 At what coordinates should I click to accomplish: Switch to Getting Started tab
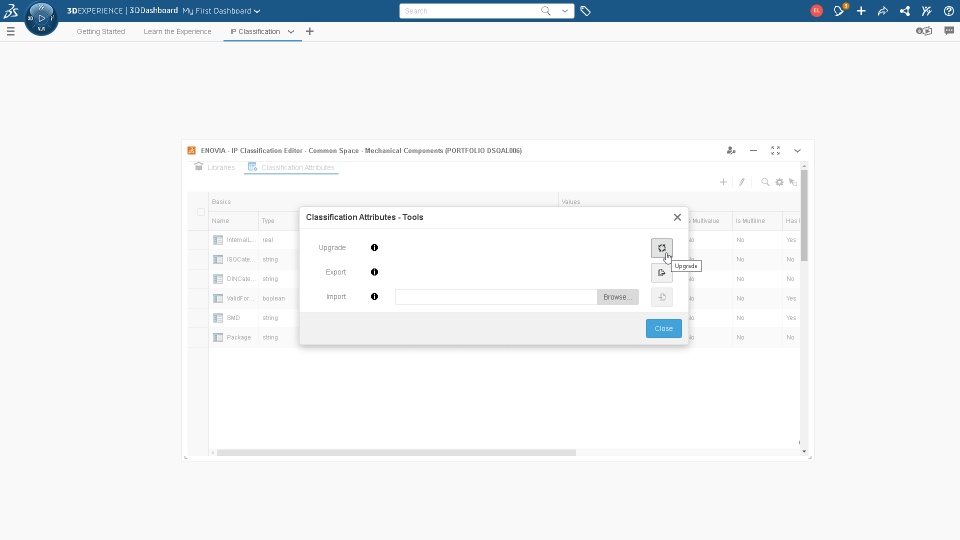(x=100, y=31)
